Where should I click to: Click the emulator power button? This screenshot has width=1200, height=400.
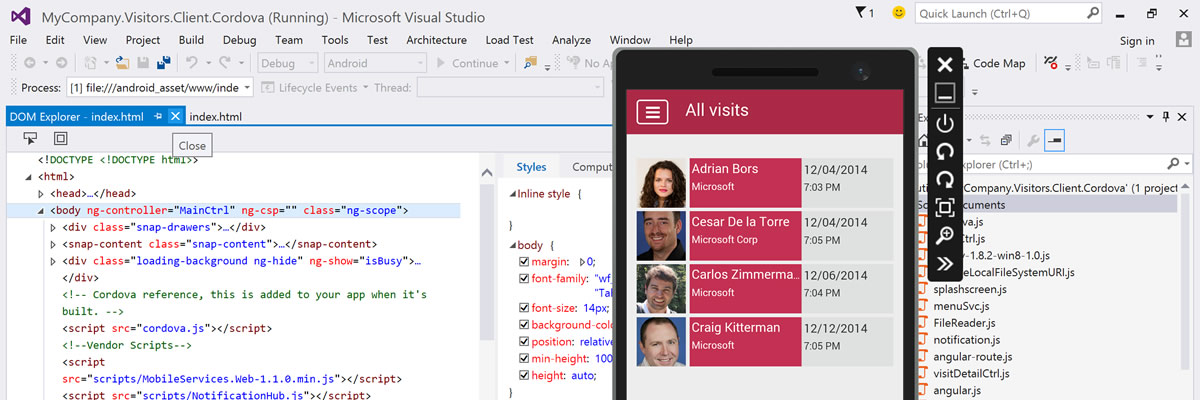[944, 124]
